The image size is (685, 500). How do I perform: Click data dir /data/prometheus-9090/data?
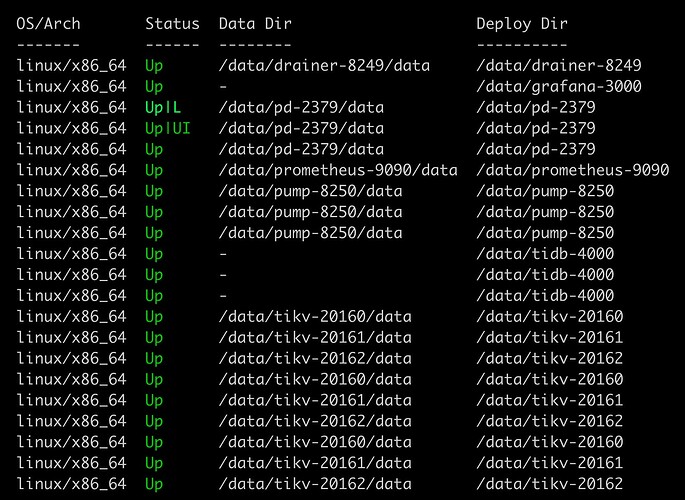[x=338, y=170]
